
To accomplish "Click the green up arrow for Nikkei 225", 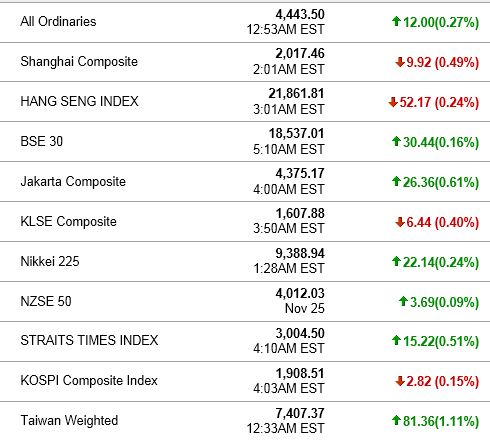I will 396,261.
